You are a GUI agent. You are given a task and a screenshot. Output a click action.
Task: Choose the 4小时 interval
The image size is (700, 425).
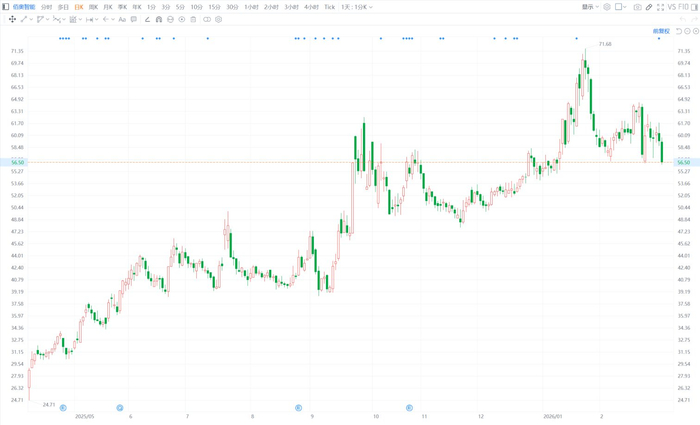(311, 7)
